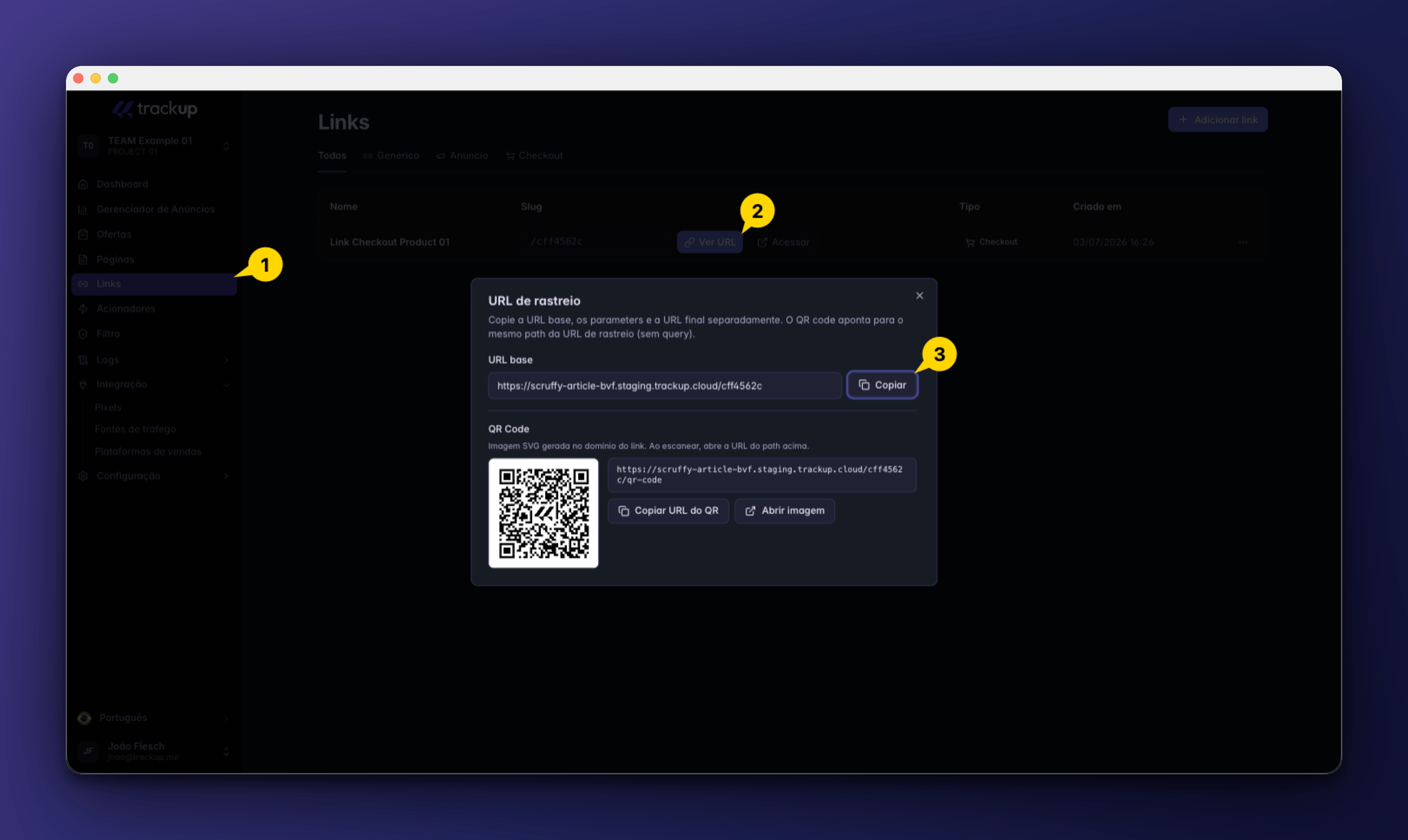
Task: Click the Páginas document icon
Action: click(83, 259)
